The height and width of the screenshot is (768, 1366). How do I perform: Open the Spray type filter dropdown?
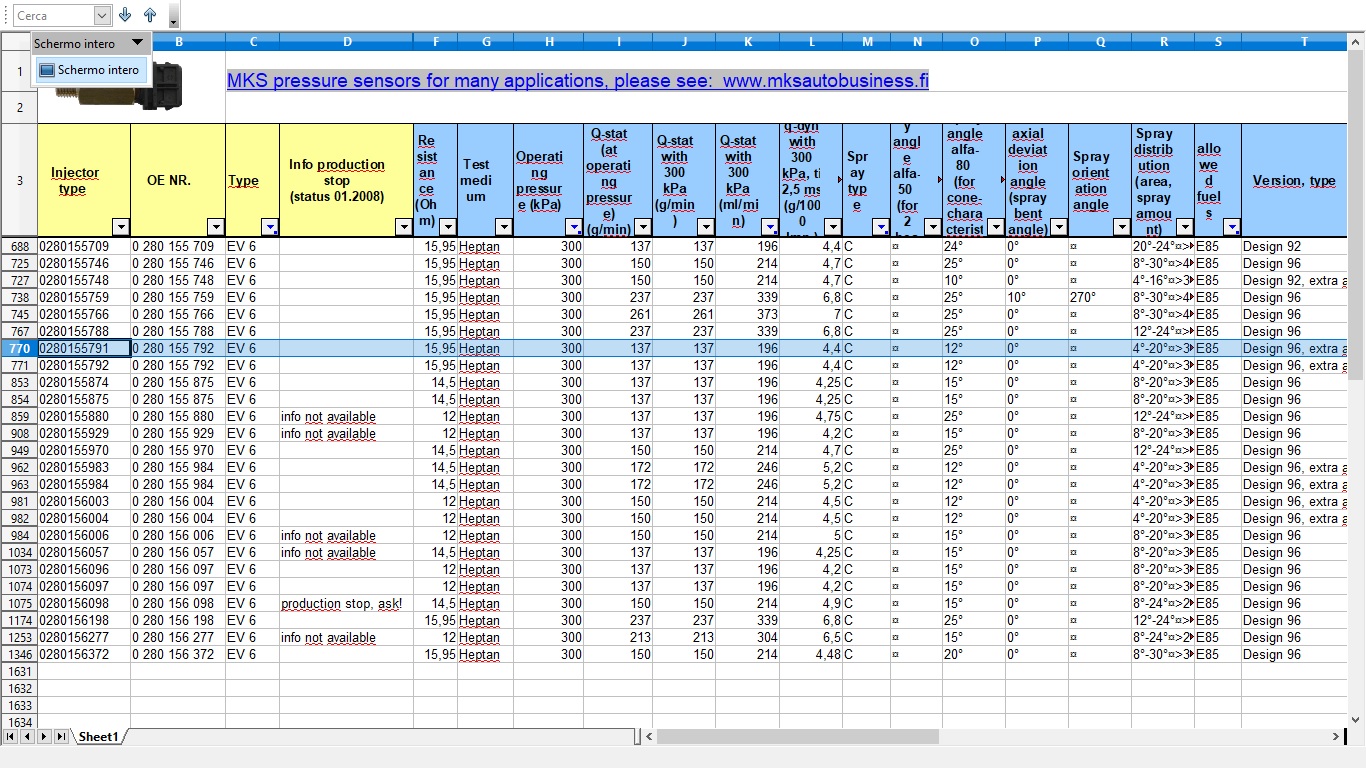tap(880, 227)
